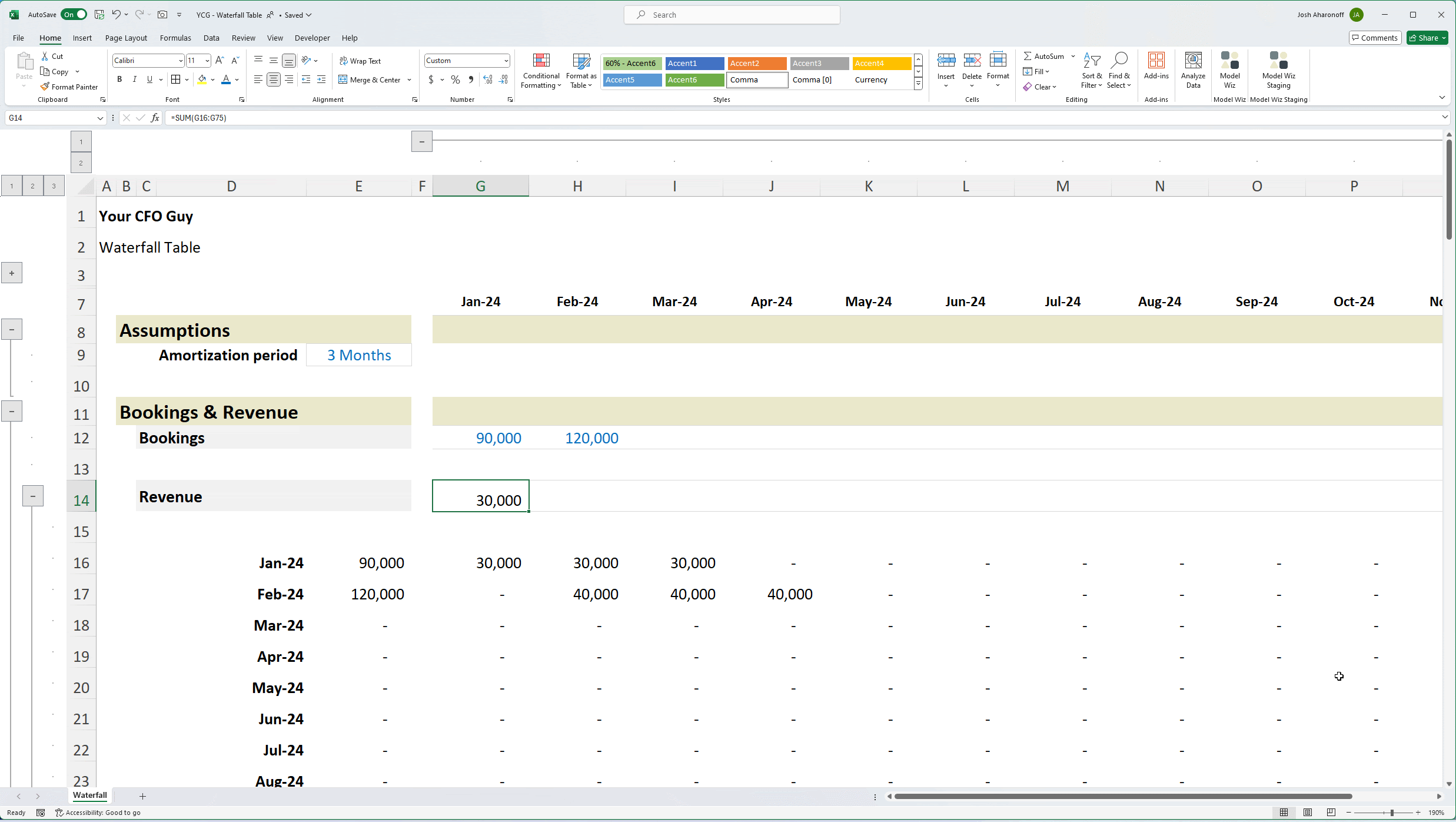Apply Merge & Center to selection
Screen dimensions: 1456x822
tap(370, 79)
